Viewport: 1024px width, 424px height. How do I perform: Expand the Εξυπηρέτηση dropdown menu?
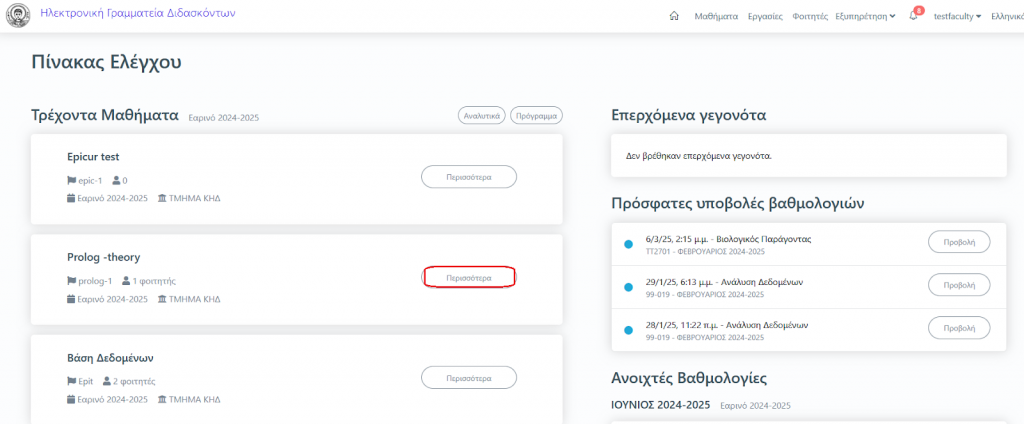click(x=865, y=16)
